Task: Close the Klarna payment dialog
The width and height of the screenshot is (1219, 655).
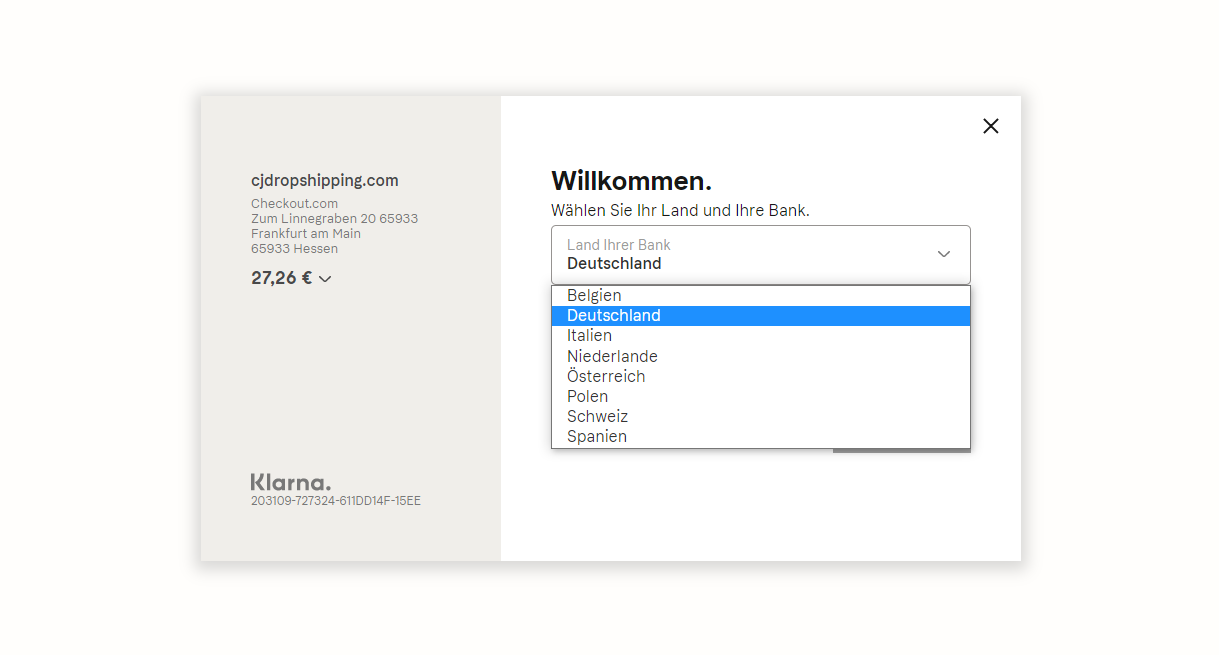Action: tap(990, 126)
